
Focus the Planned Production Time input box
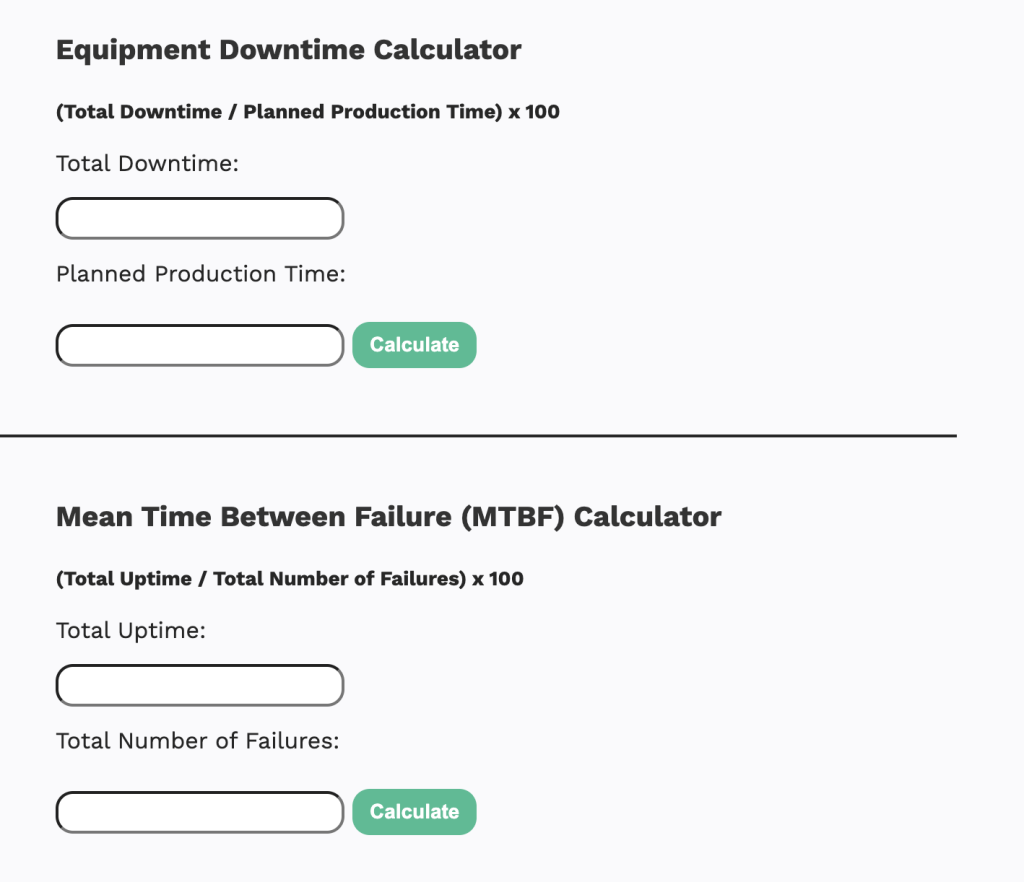point(200,345)
